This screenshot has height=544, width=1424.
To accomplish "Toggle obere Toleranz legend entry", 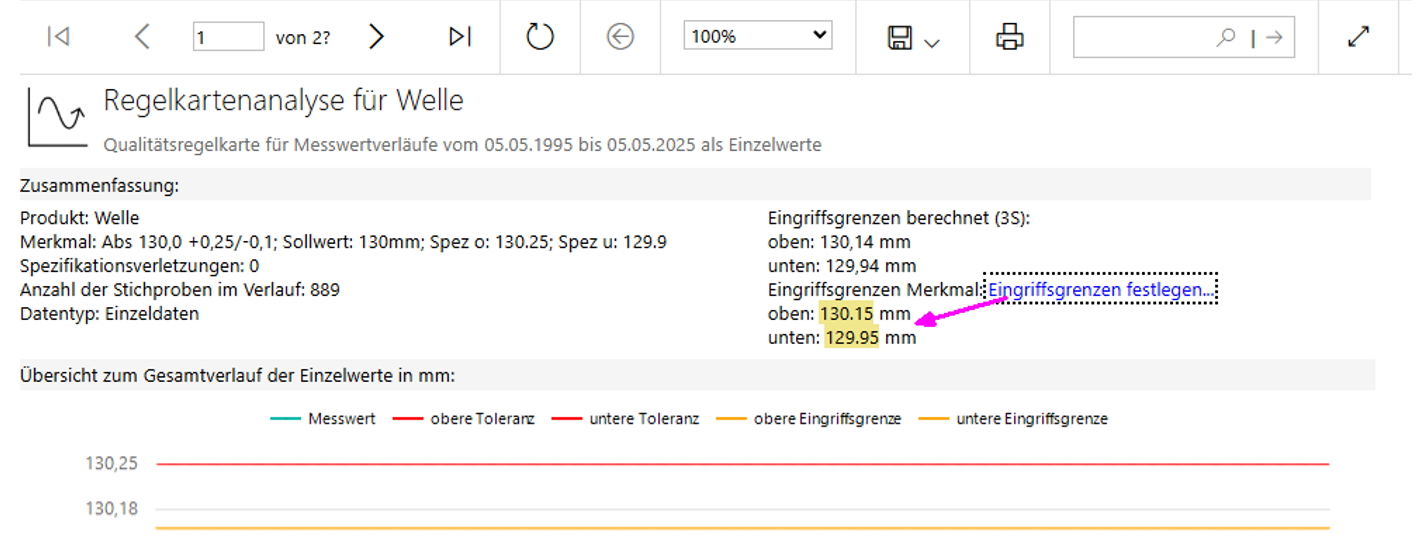I will [x=465, y=419].
